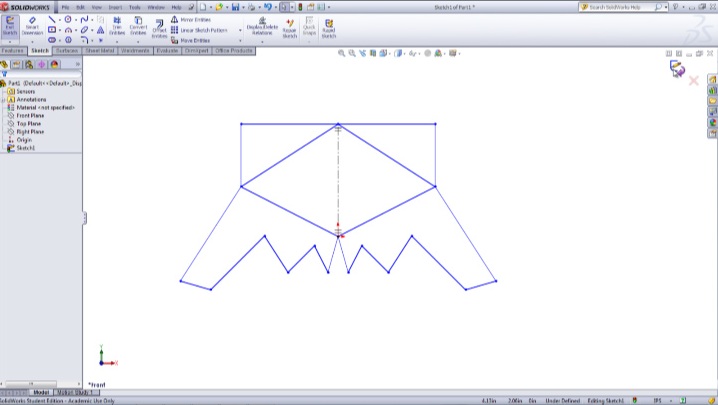Image resolution: width=718 pixels, height=405 pixels.
Task: Open the Move Entities dropdown arrow
Action: (240, 41)
